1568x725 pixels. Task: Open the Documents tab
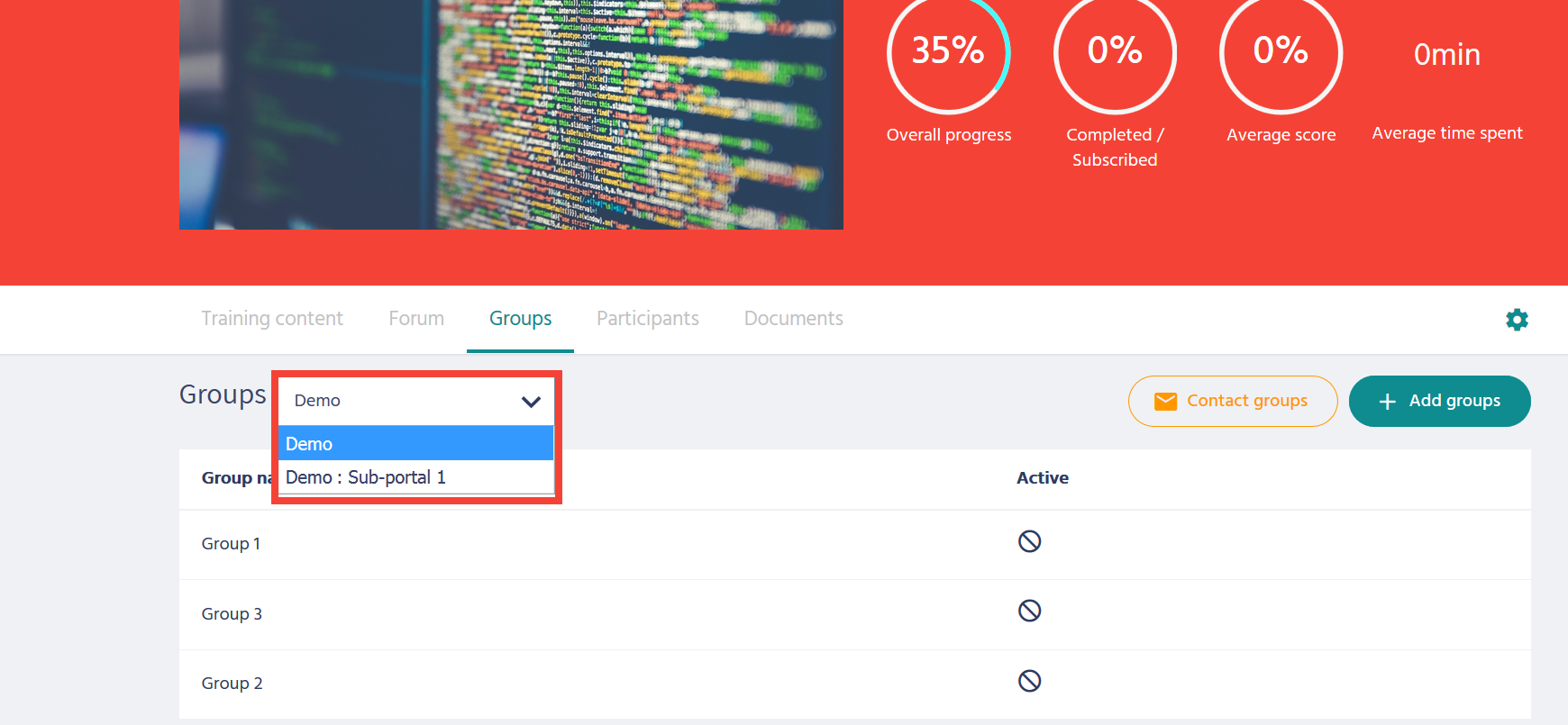793,319
